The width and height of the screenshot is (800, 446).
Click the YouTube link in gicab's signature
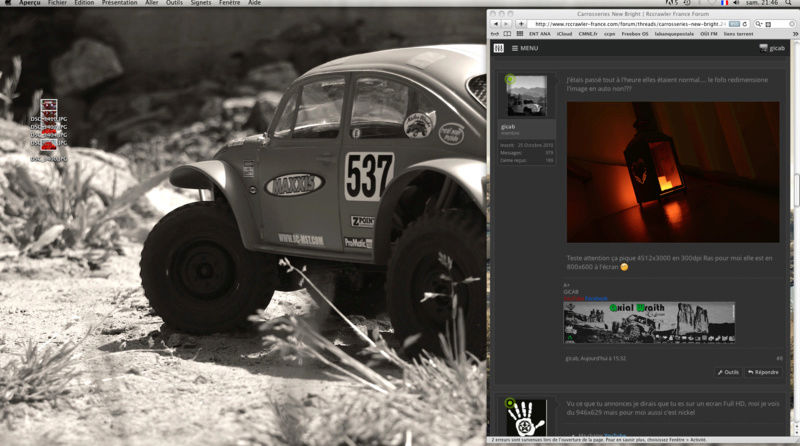(x=573, y=299)
